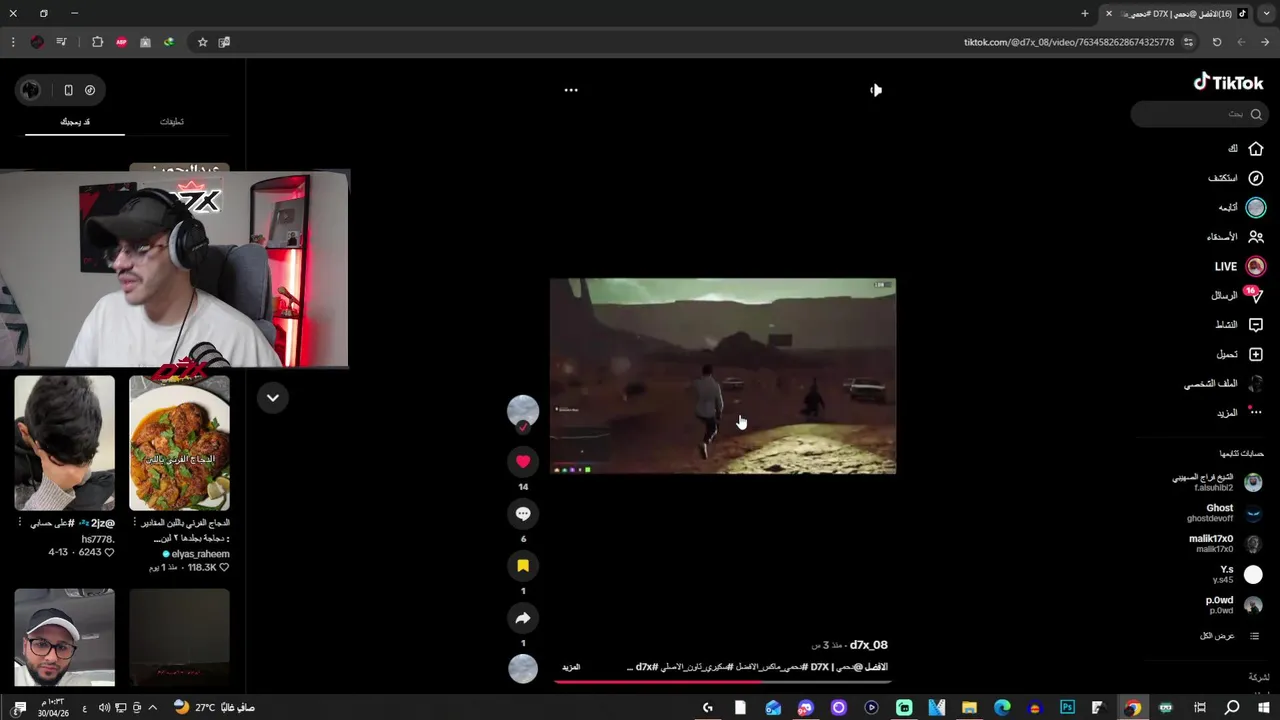Like the video with heart icon

[522, 461]
